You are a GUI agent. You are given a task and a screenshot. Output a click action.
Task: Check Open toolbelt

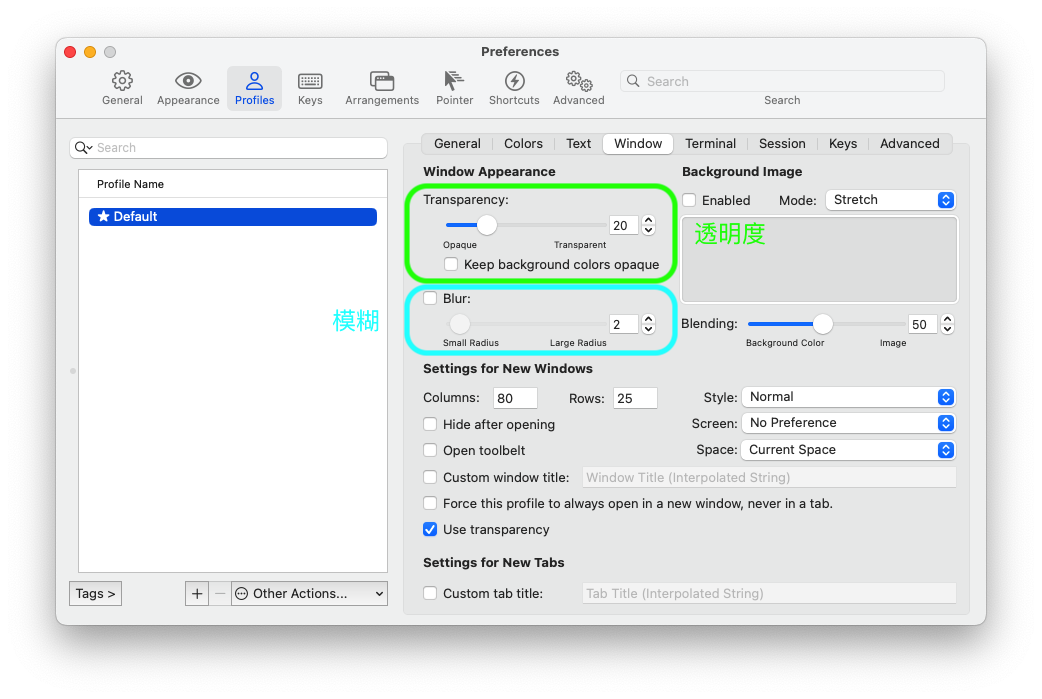(430, 450)
